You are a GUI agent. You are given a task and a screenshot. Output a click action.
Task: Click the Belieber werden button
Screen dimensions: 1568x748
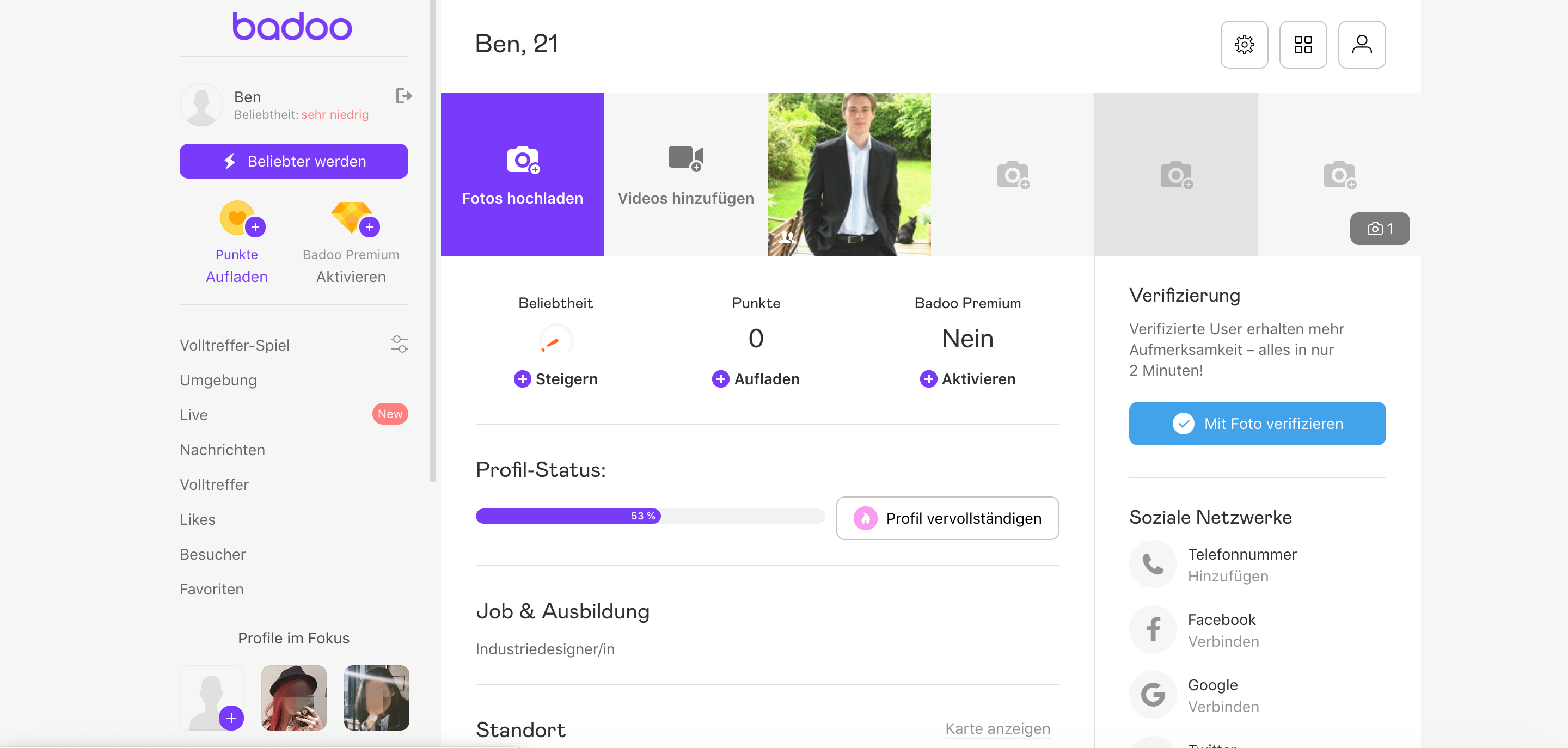(x=294, y=160)
